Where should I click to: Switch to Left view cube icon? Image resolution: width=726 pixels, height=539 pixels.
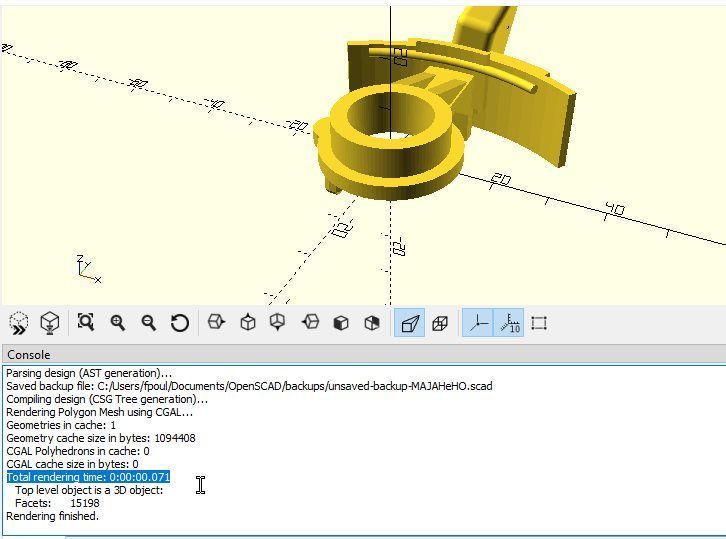tap(310, 322)
